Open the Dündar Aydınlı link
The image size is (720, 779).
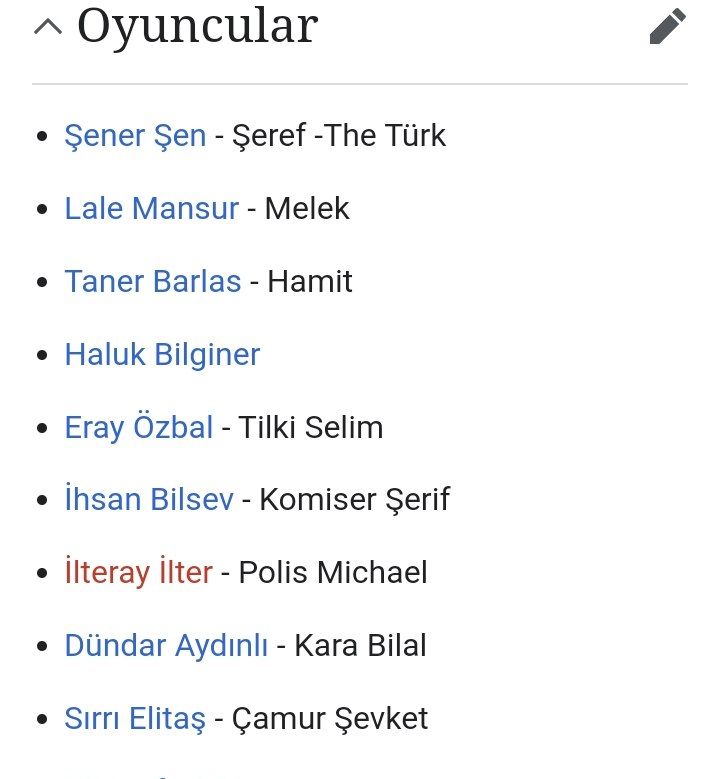point(166,645)
